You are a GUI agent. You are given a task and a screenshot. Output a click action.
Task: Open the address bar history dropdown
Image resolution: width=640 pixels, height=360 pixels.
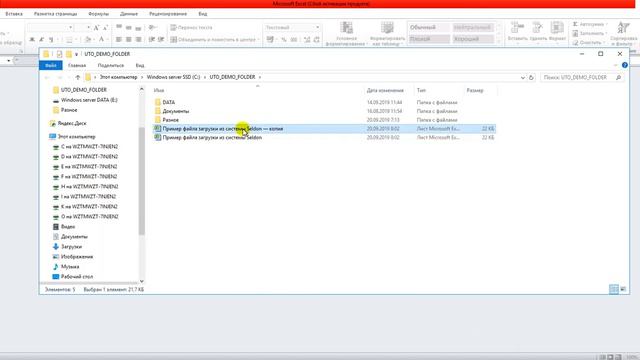(x=522, y=77)
